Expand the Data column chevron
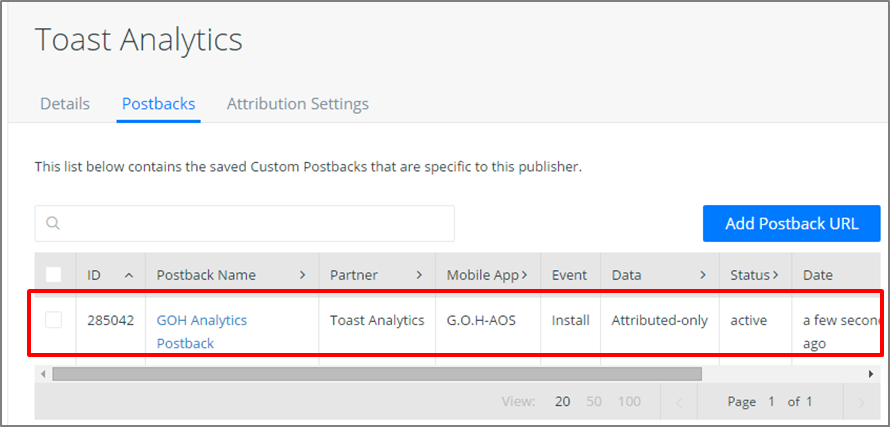 point(703,275)
